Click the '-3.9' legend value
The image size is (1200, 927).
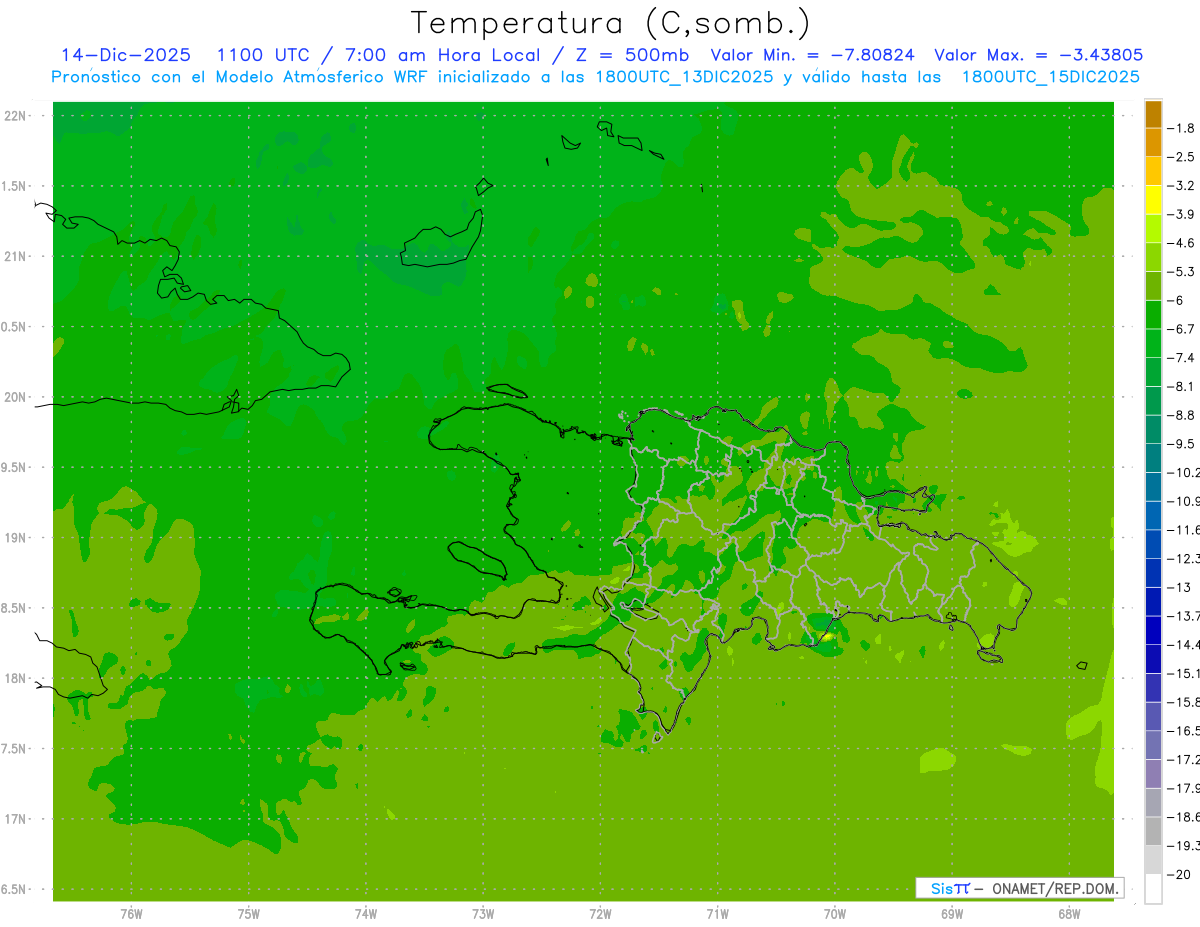point(1181,214)
